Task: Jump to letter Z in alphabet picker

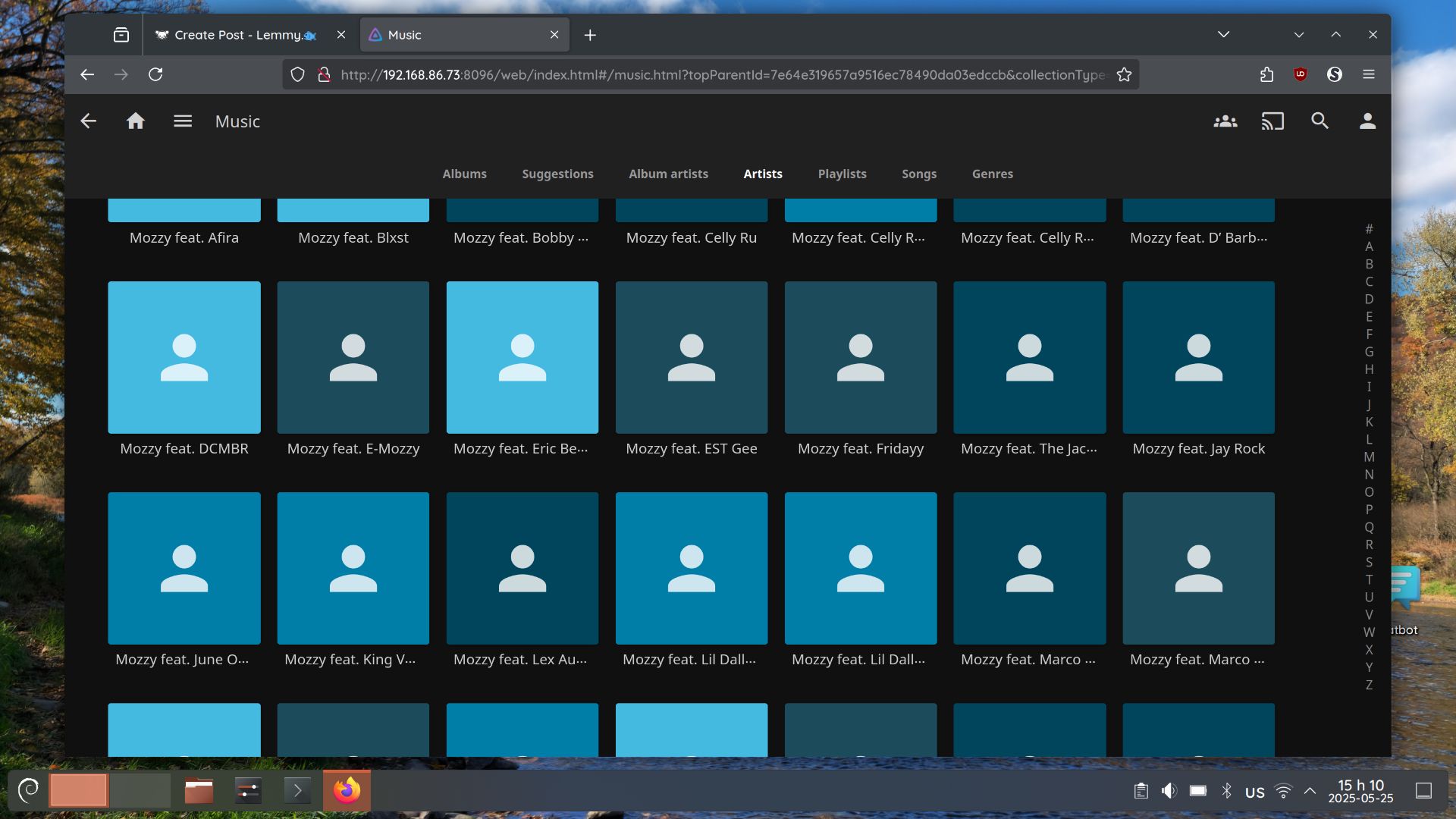Action: click(x=1369, y=686)
